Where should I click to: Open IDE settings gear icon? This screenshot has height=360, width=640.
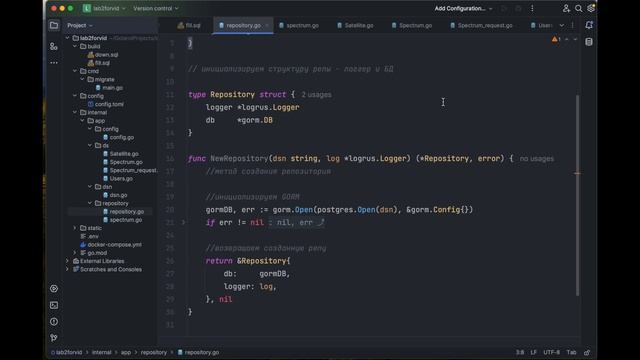(591, 8)
